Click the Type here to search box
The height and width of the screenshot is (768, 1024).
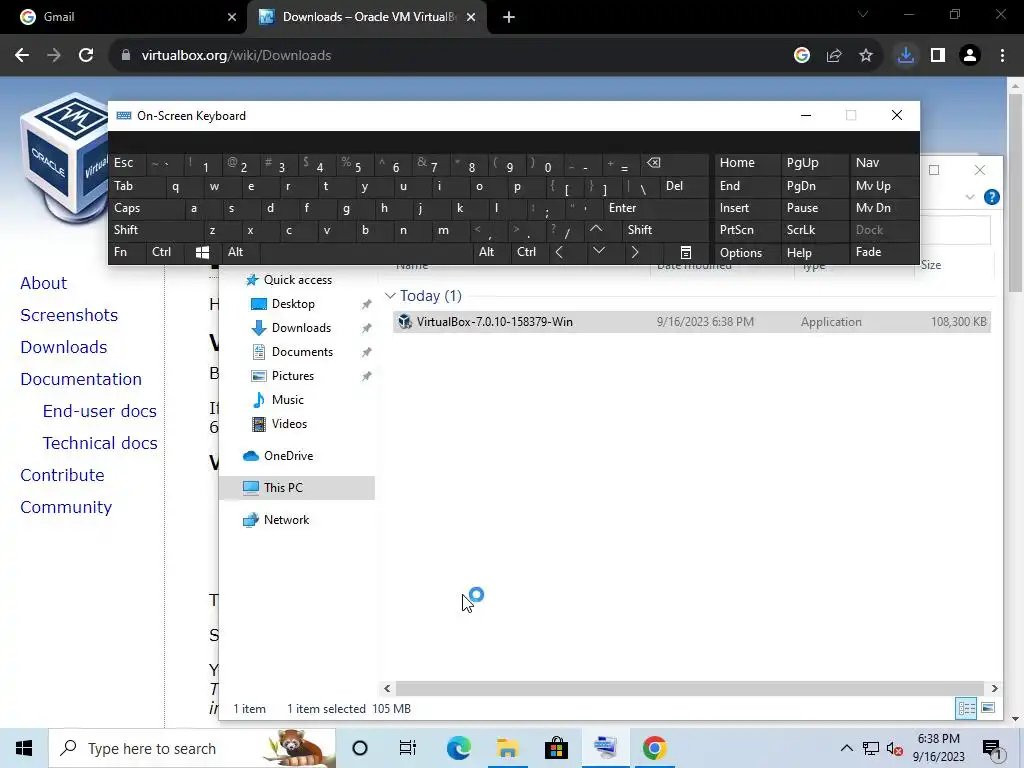[192, 748]
